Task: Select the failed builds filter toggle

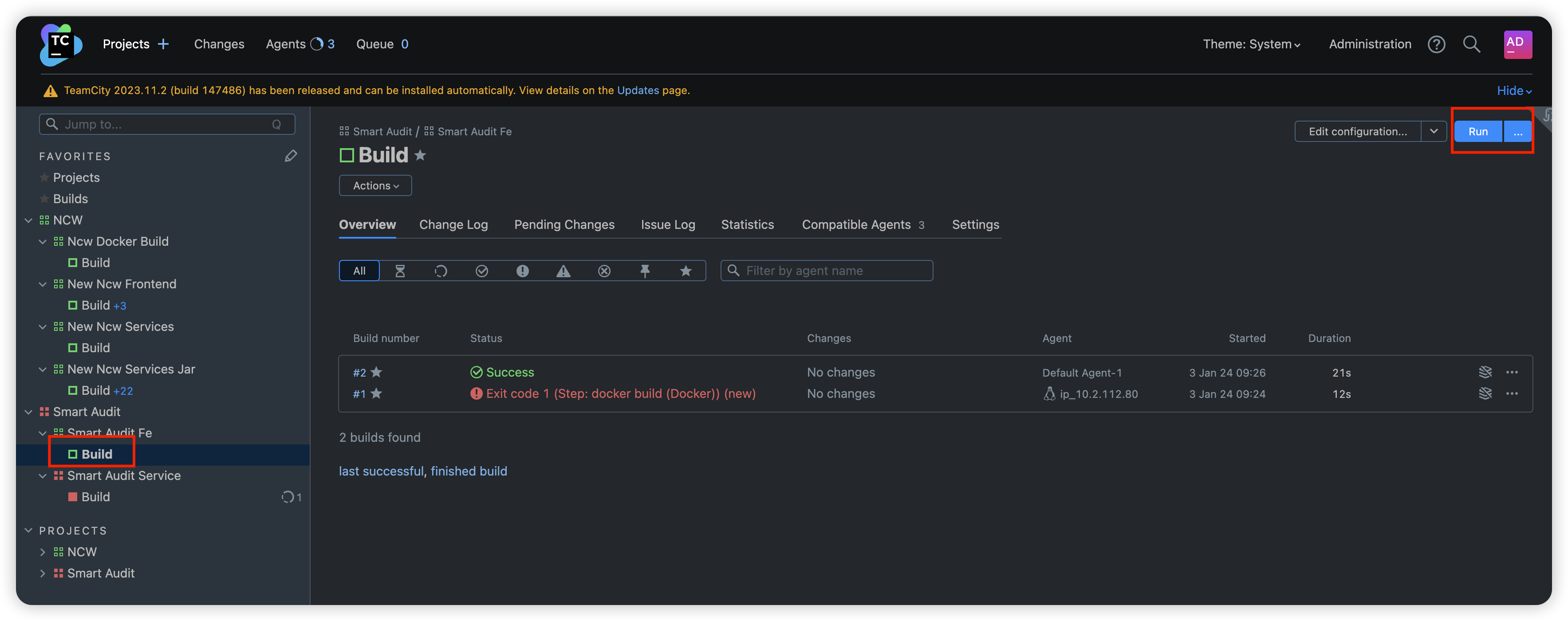Action: coord(522,271)
